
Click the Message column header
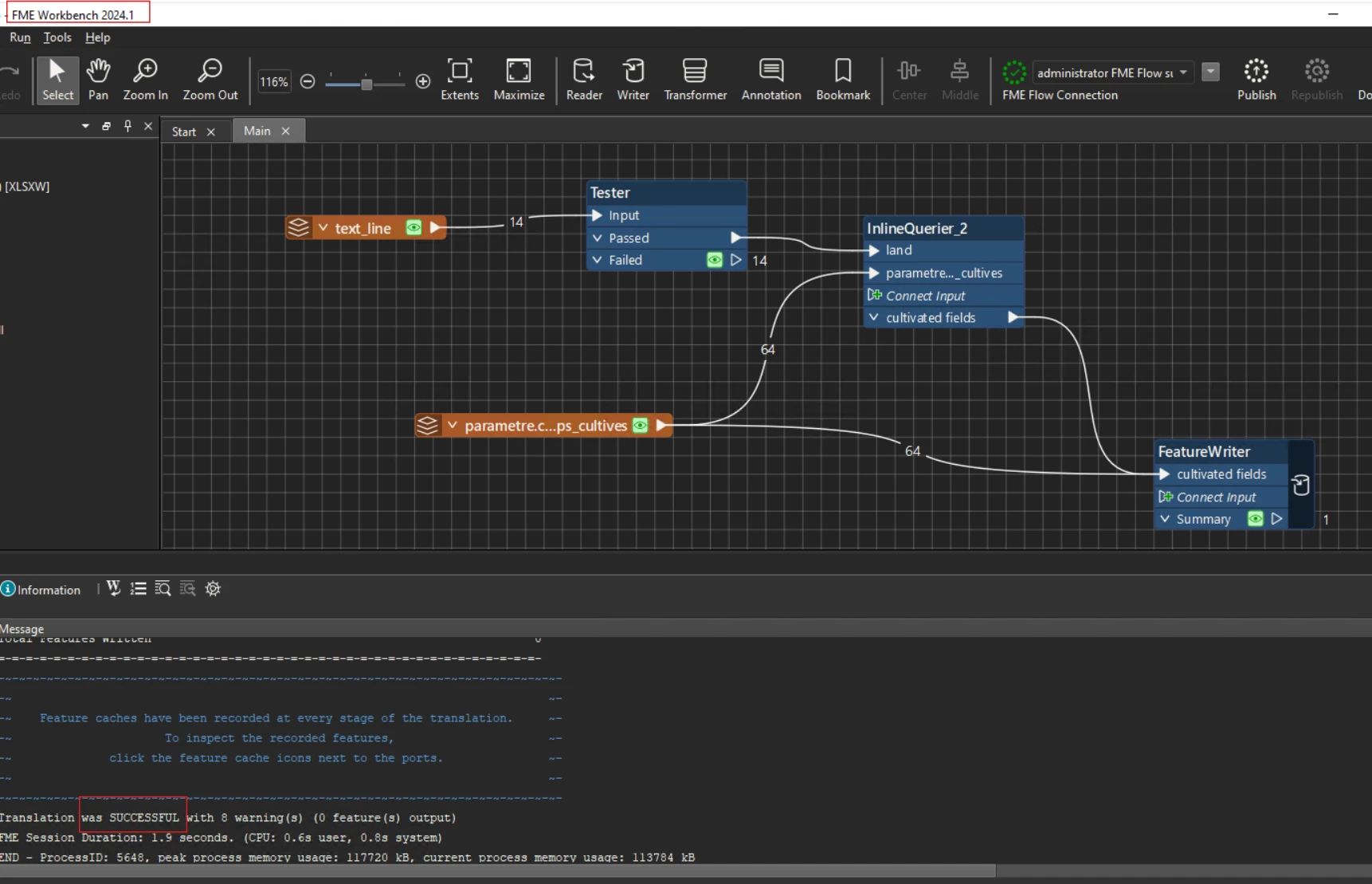click(x=22, y=629)
